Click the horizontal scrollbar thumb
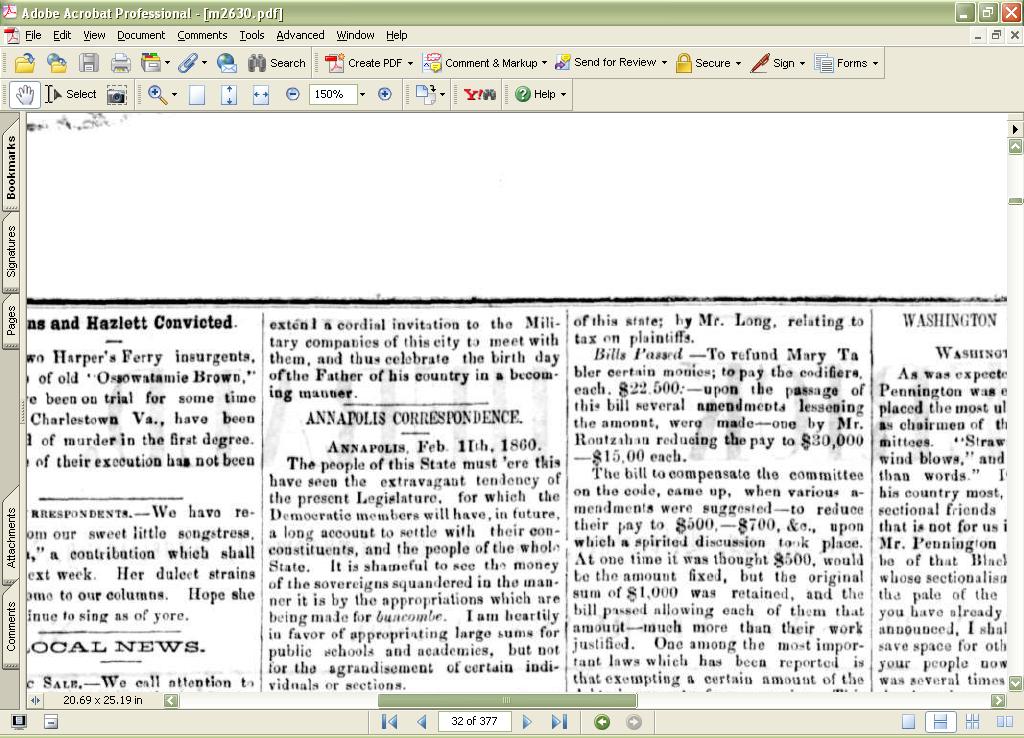 [x=507, y=701]
